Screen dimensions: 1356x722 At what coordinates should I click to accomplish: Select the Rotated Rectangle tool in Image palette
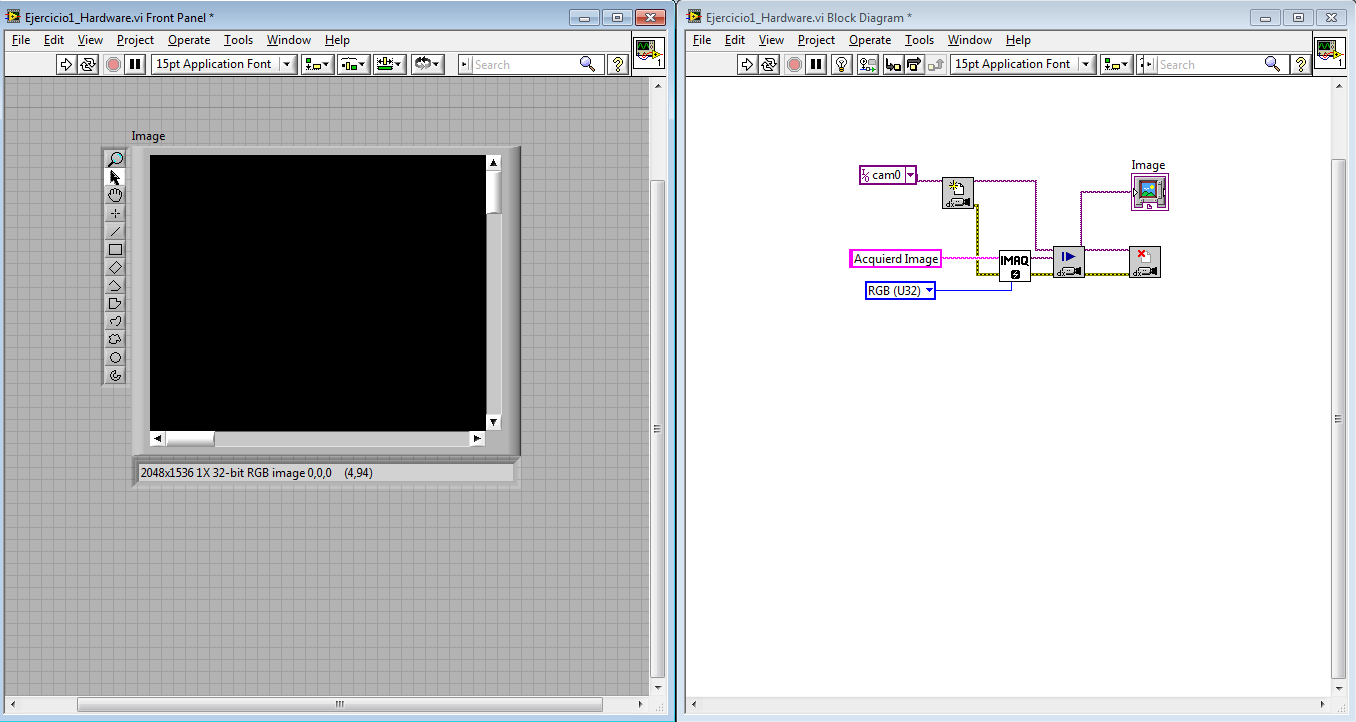115,267
